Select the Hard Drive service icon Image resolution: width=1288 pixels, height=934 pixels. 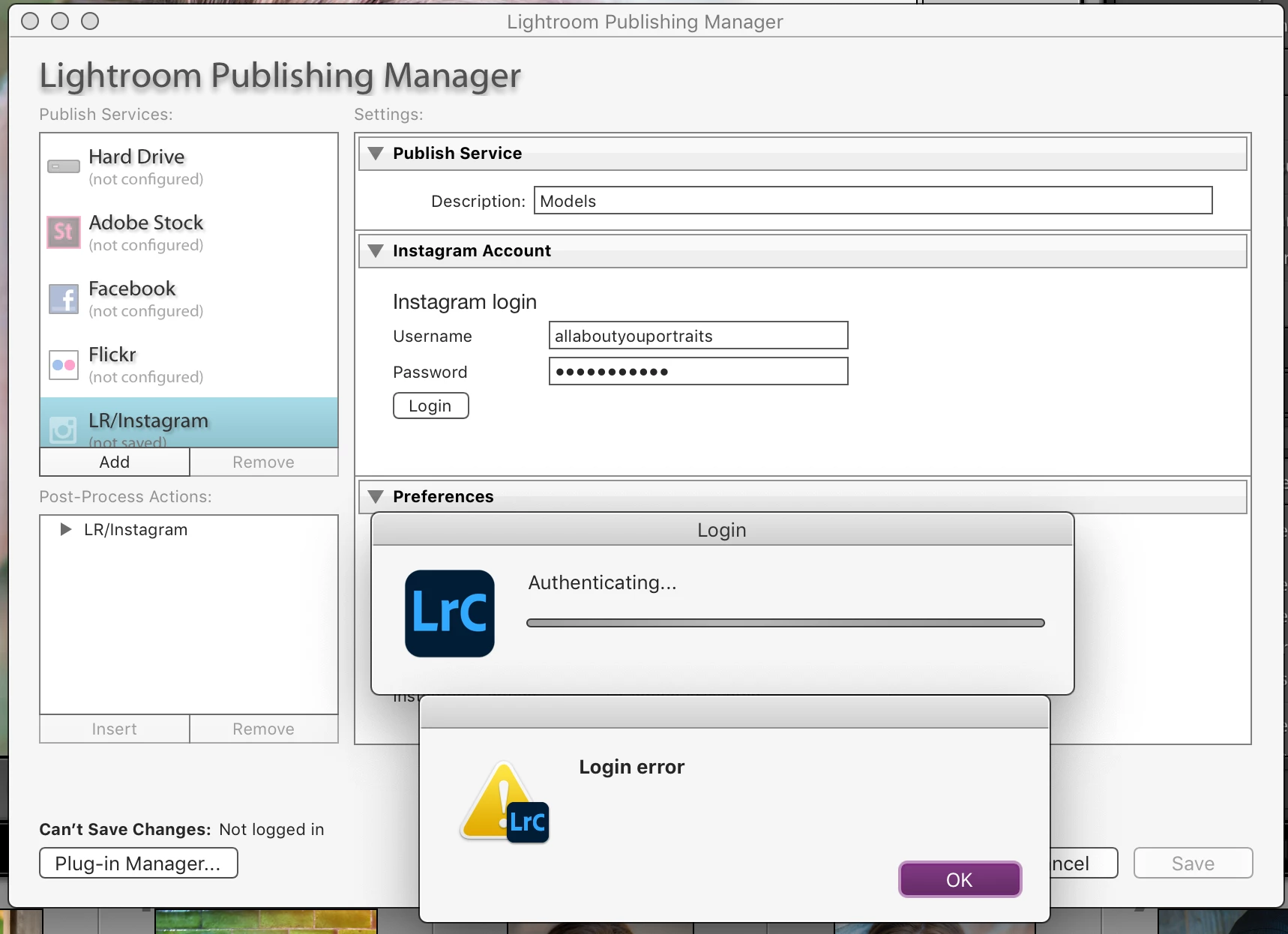coord(64,166)
